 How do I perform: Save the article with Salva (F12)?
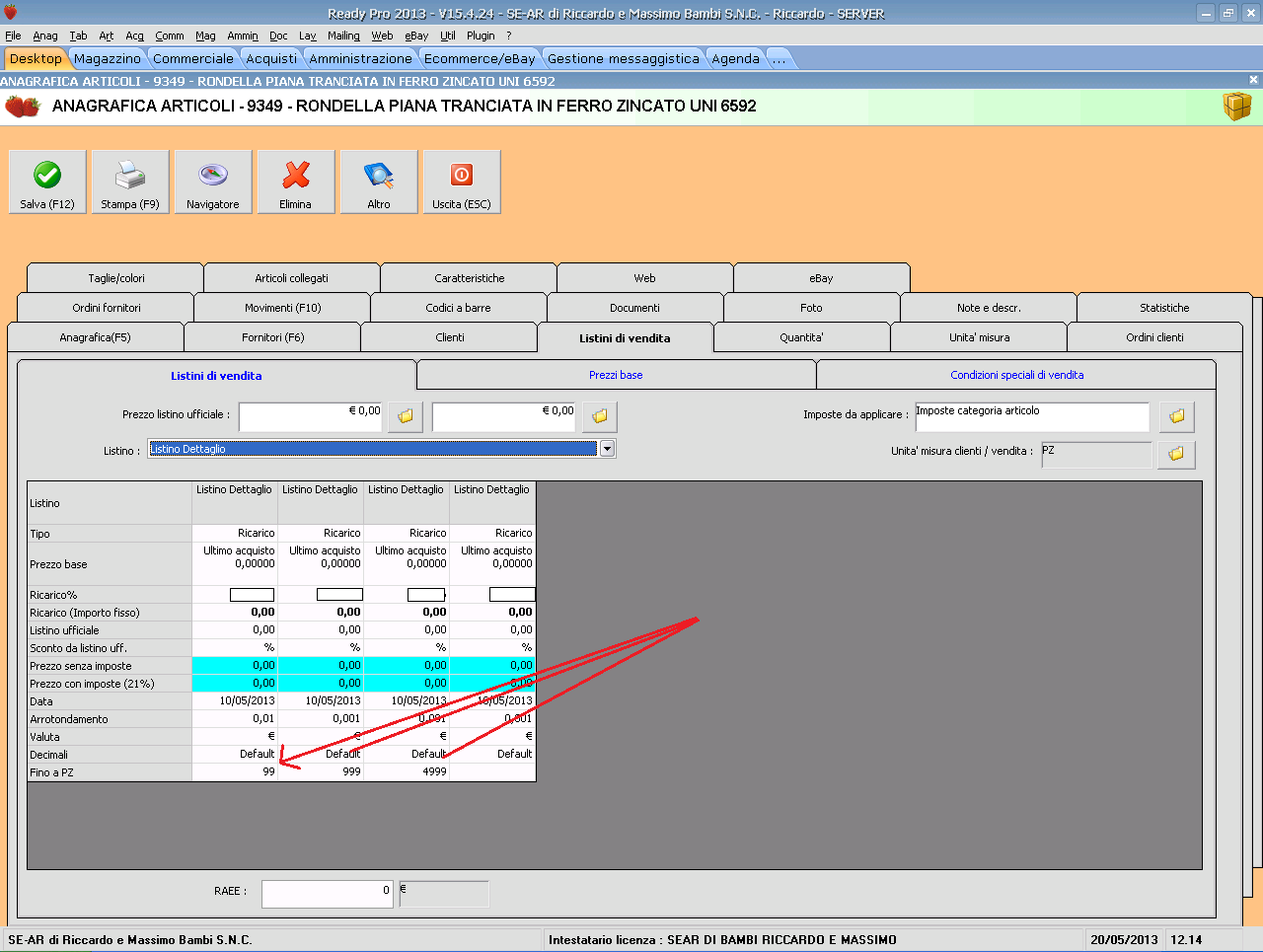pos(47,182)
